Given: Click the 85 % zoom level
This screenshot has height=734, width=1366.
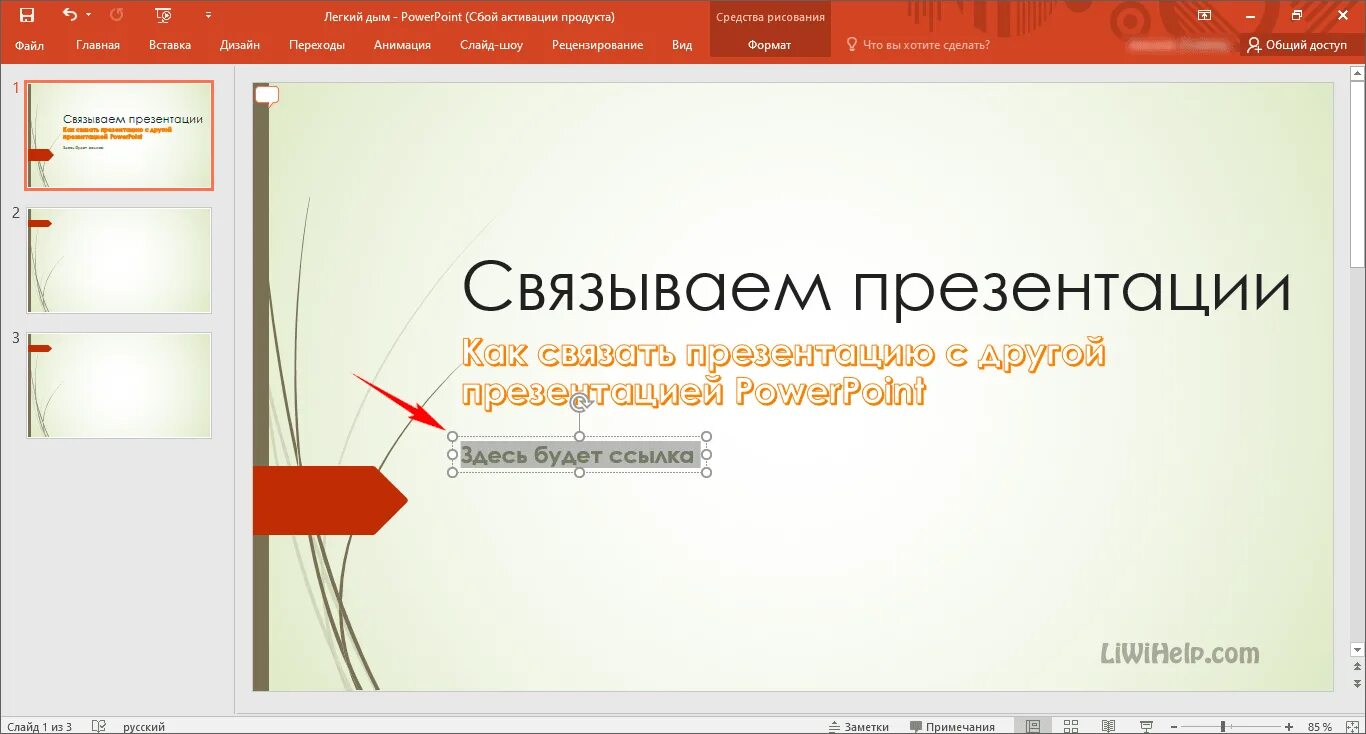Looking at the screenshot, I should pyautogui.click(x=1319, y=726).
